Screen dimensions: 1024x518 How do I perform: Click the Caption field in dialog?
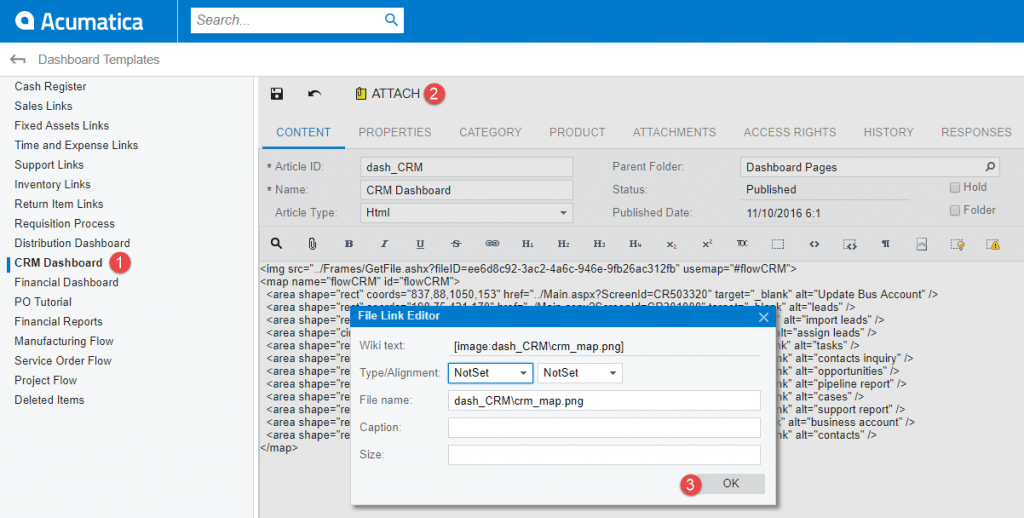point(604,427)
